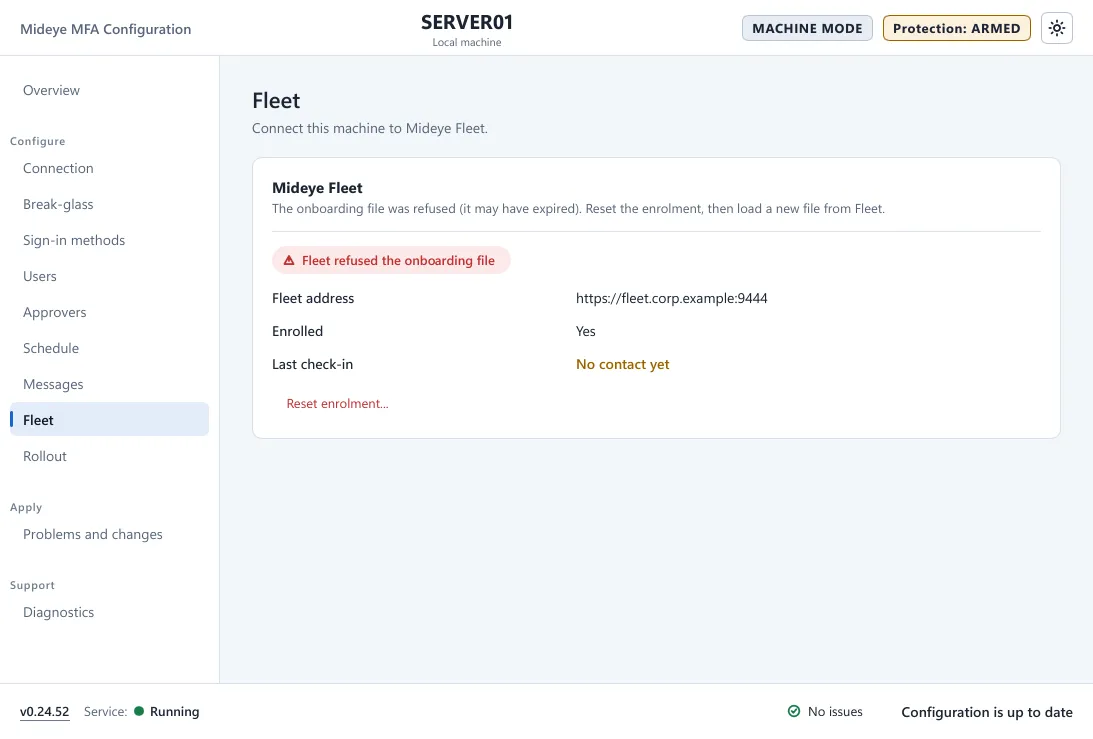This screenshot has height=739, width=1093.
Task: Click the No issues checkmark icon
Action: [794, 711]
